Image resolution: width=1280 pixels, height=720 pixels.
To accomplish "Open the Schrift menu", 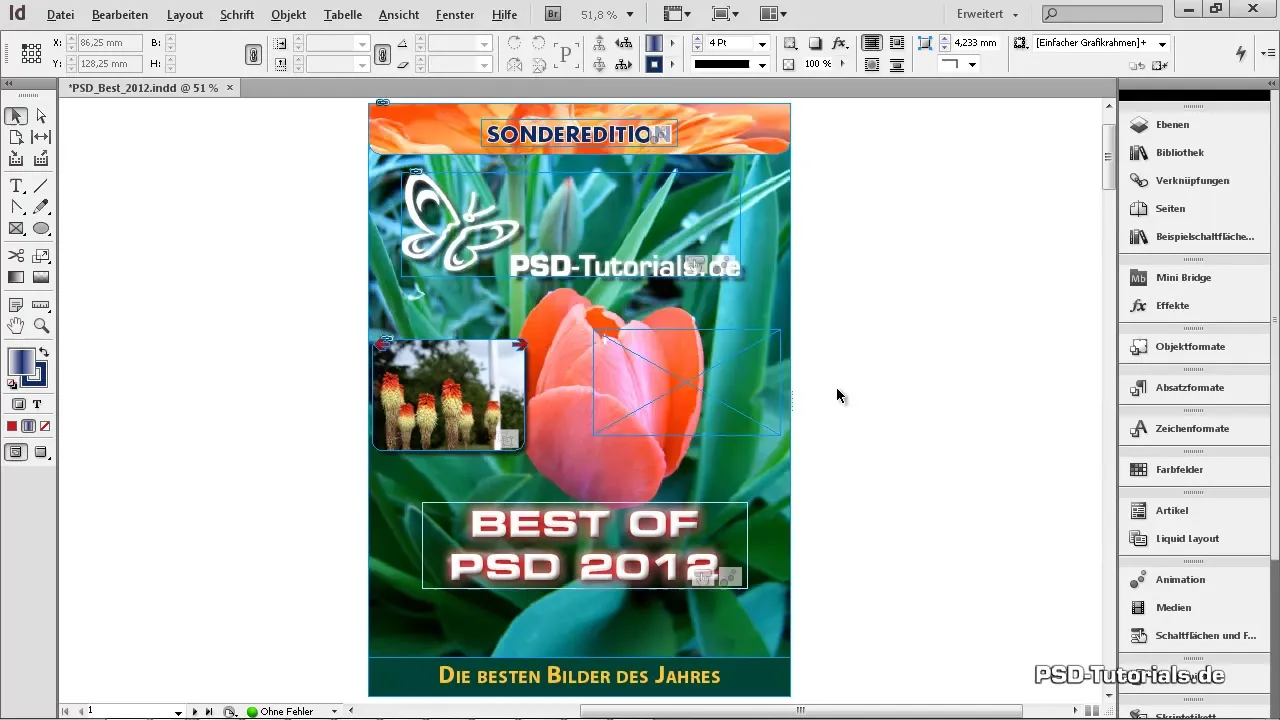I will (237, 15).
